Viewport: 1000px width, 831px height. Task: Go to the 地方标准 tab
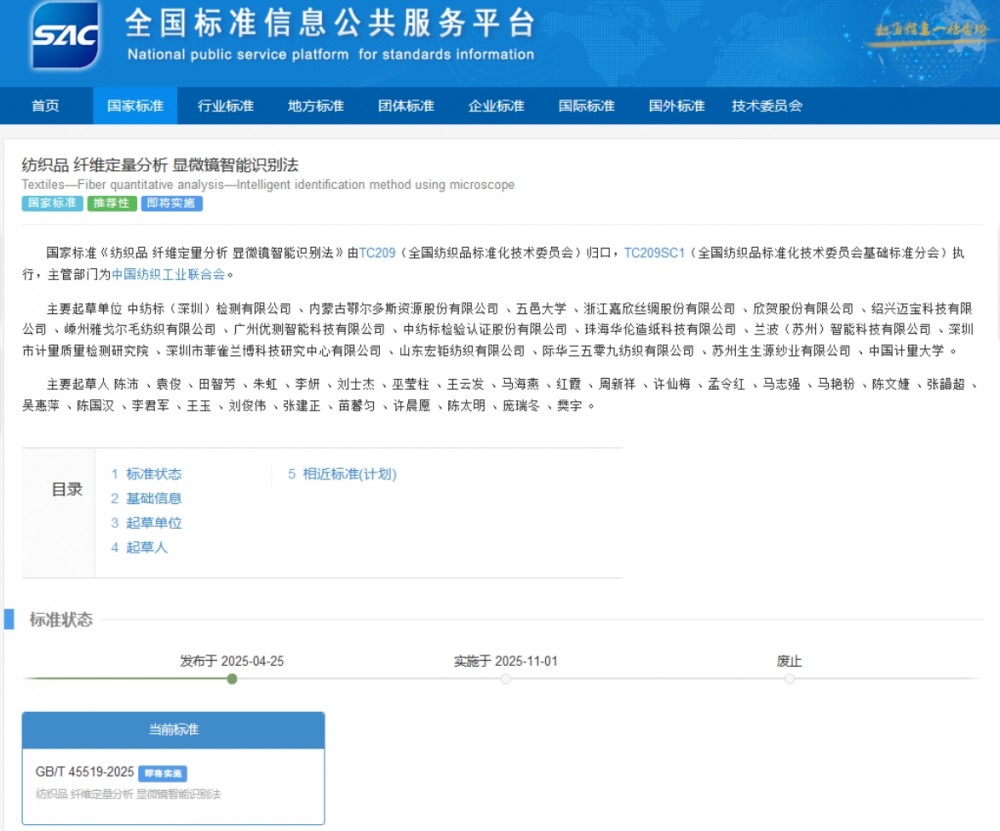316,106
